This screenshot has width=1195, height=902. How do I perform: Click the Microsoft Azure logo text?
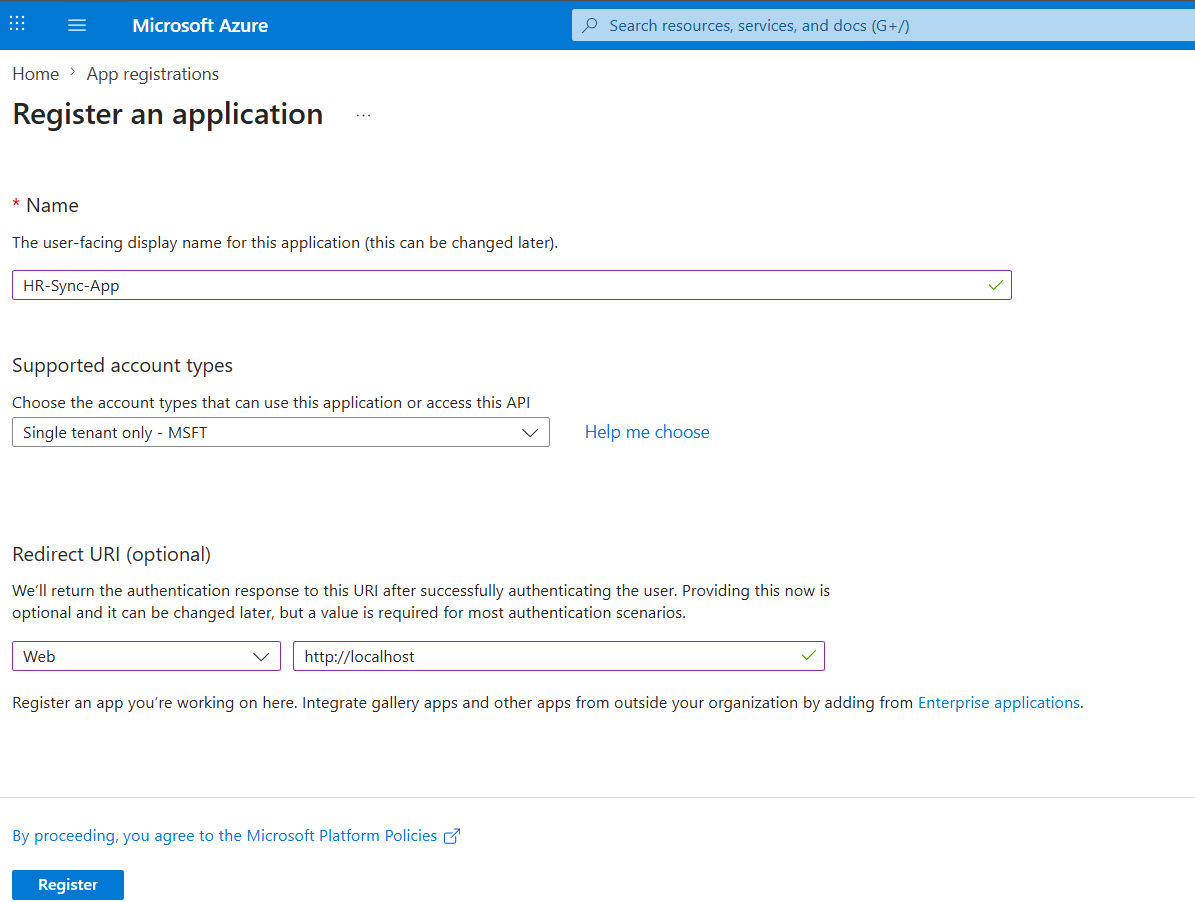tap(200, 25)
